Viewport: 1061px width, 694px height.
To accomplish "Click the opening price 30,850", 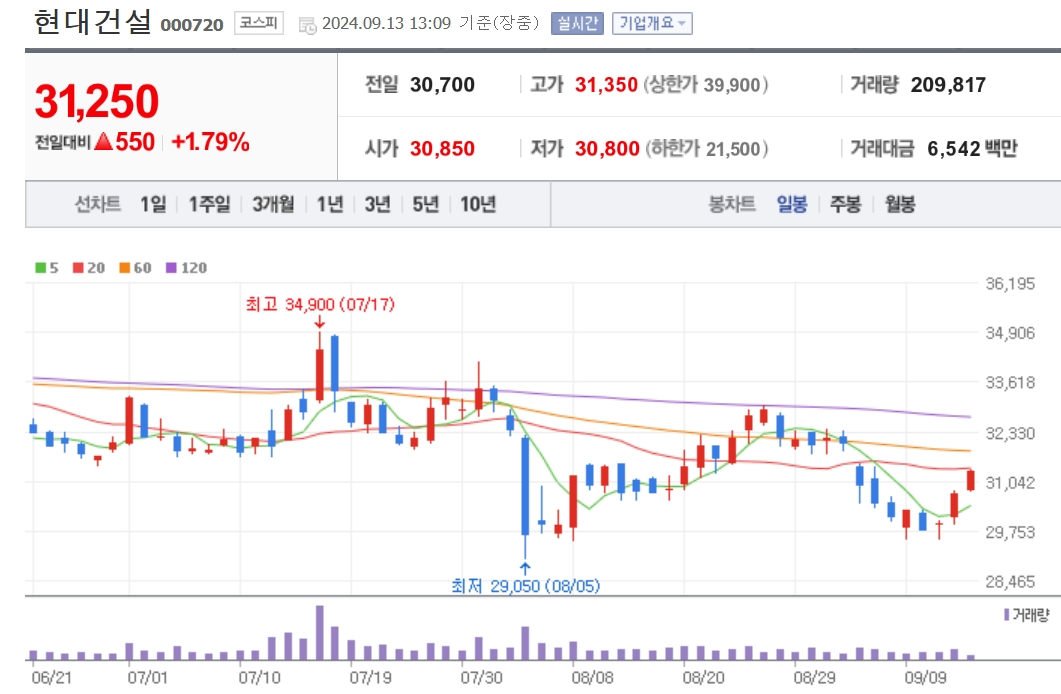I will 443,148.
